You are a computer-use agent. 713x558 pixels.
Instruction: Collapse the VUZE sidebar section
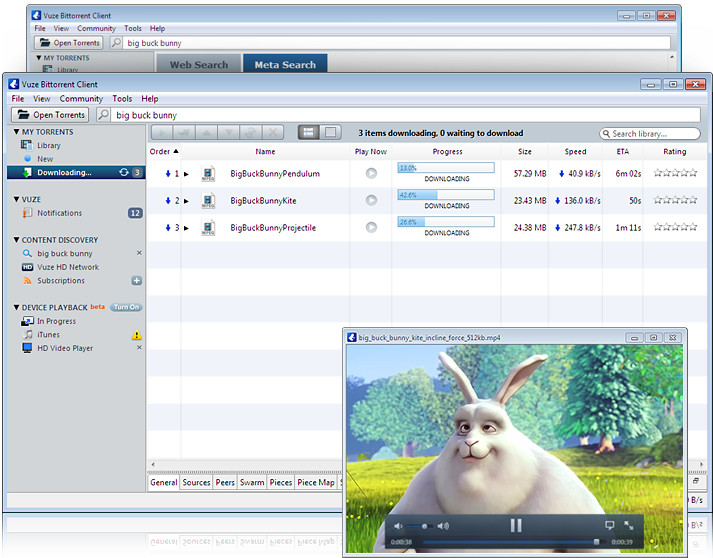click(x=16, y=199)
